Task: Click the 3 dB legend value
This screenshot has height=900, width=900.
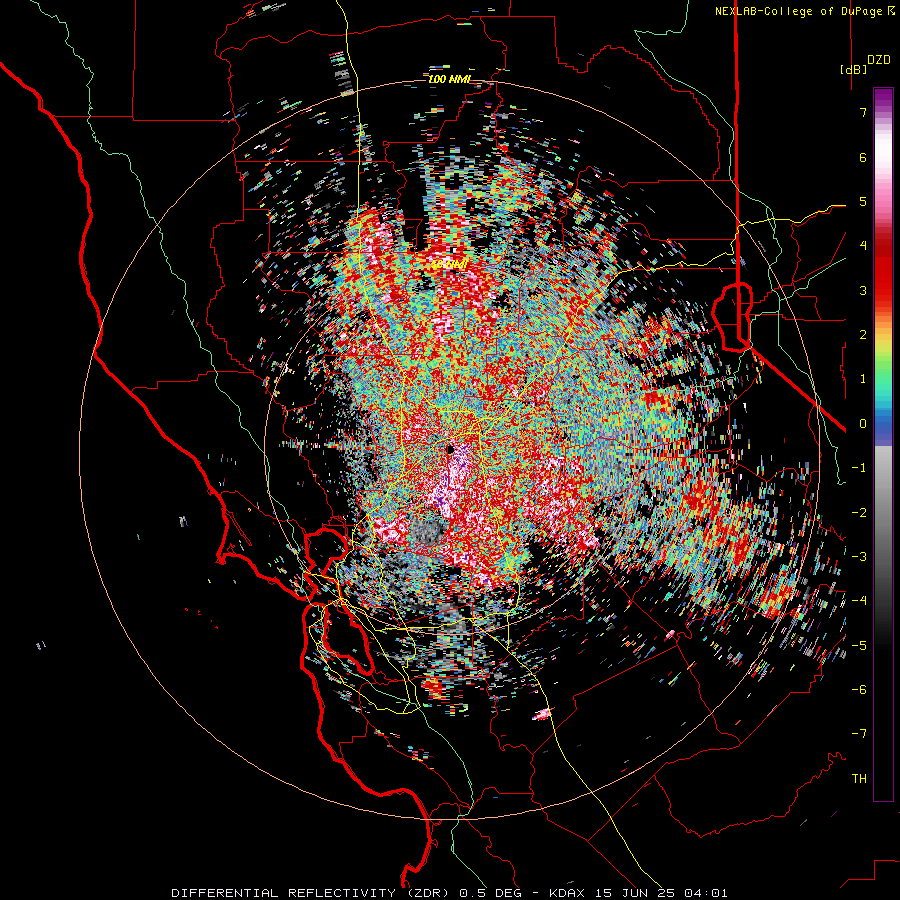Action: 863,290
